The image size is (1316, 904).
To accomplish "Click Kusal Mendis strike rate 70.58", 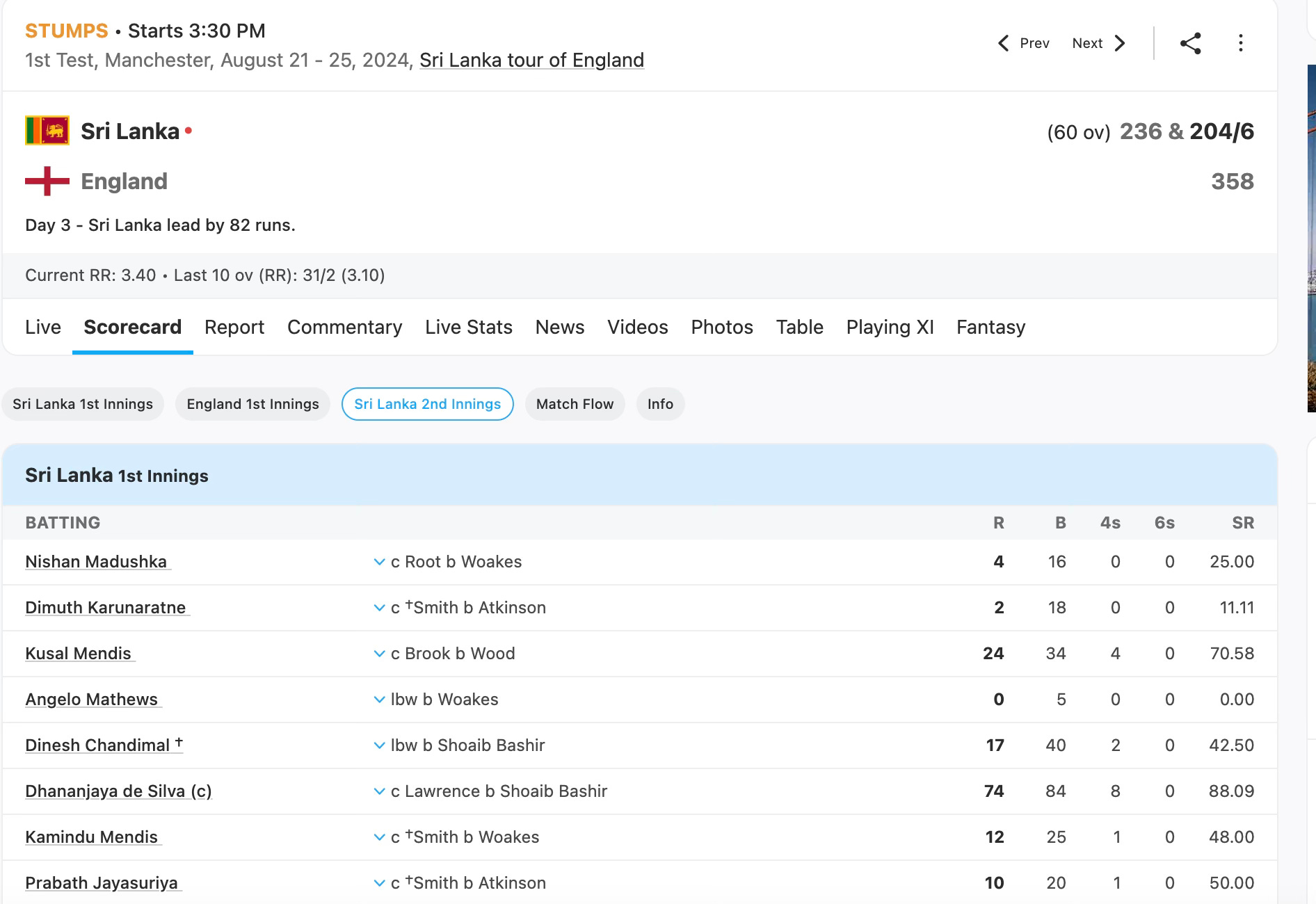I will click(x=1232, y=654).
